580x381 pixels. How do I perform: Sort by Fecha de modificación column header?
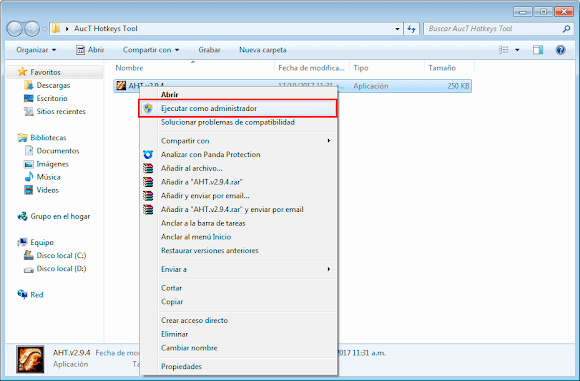click(312, 68)
